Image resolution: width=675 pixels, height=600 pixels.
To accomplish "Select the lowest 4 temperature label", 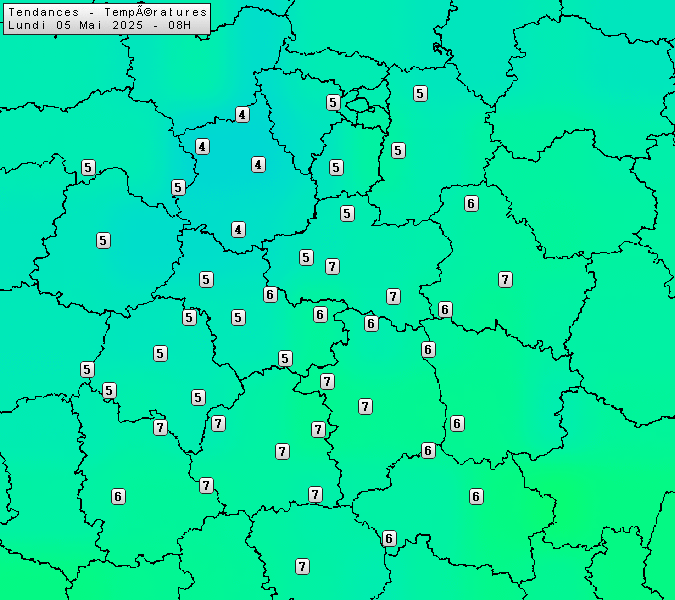I will (x=238, y=229).
